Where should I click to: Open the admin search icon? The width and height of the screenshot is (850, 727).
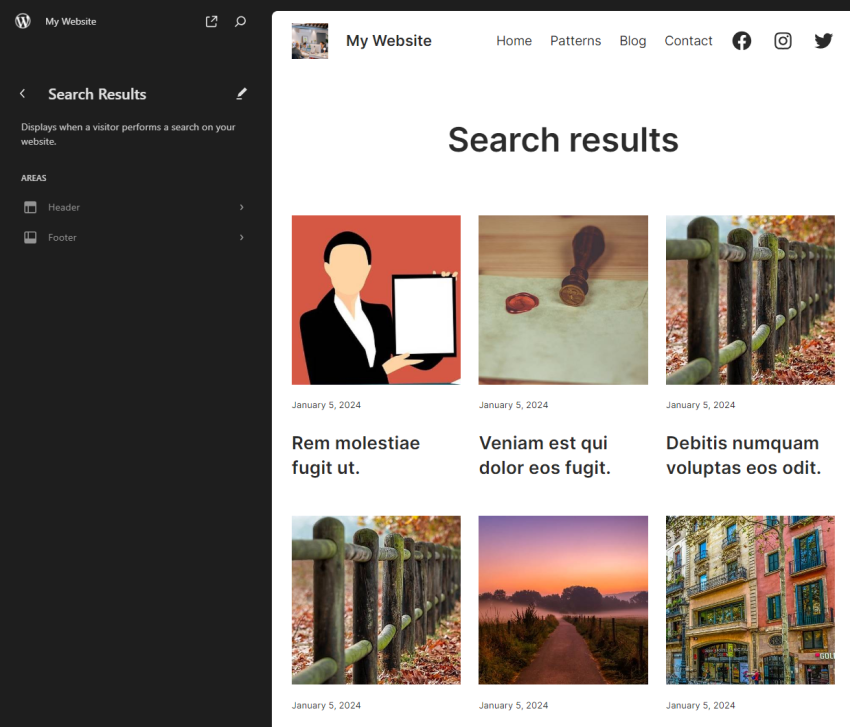[x=240, y=20]
